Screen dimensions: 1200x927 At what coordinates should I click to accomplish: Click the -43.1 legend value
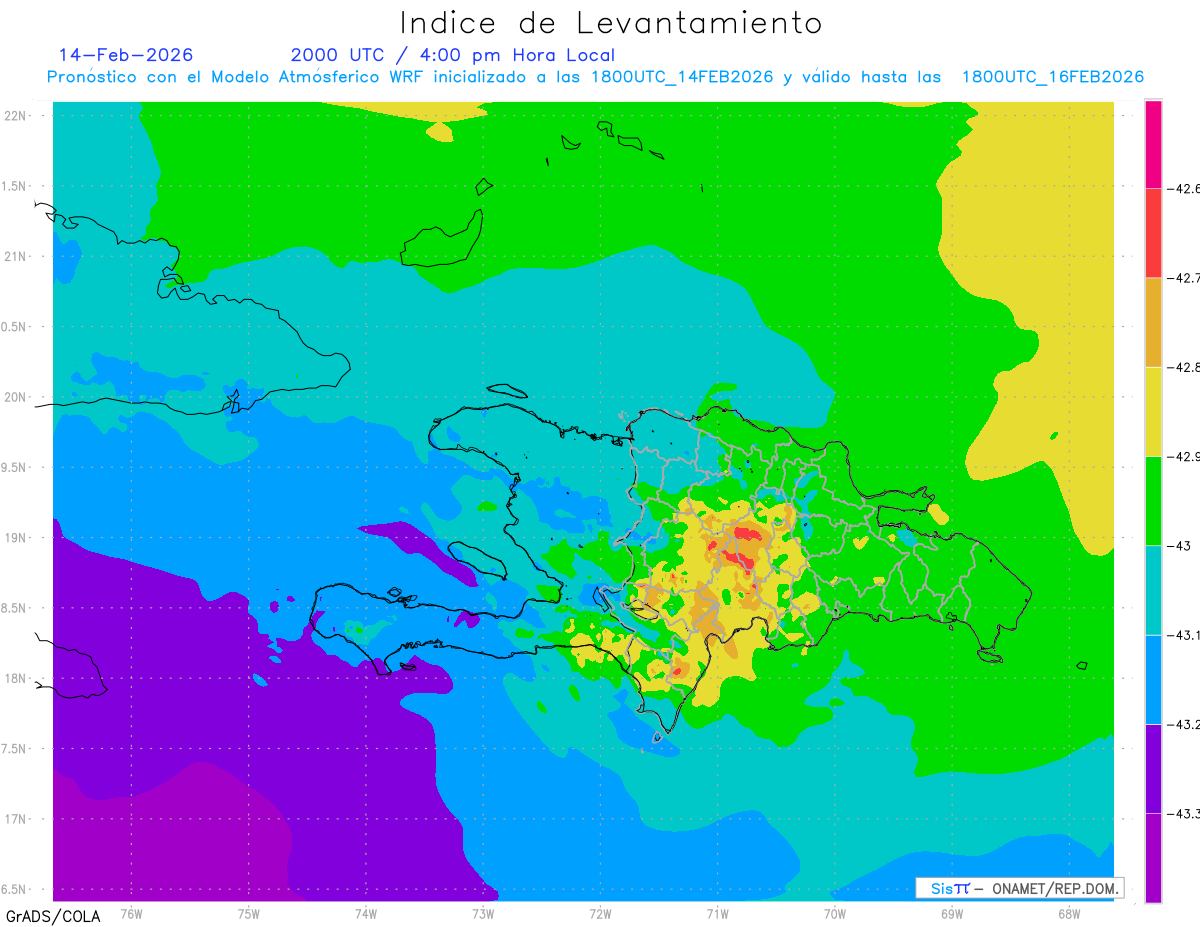[1183, 635]
